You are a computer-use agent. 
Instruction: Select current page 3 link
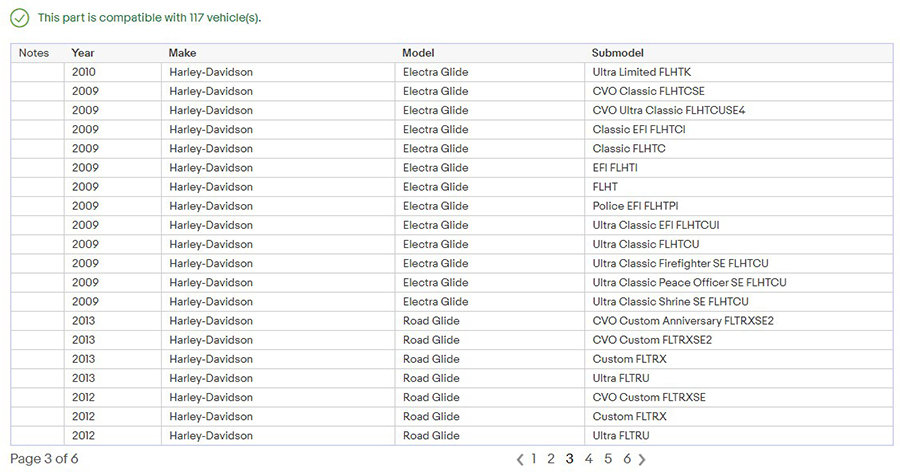pyautogui.click(x=569, y=458)
